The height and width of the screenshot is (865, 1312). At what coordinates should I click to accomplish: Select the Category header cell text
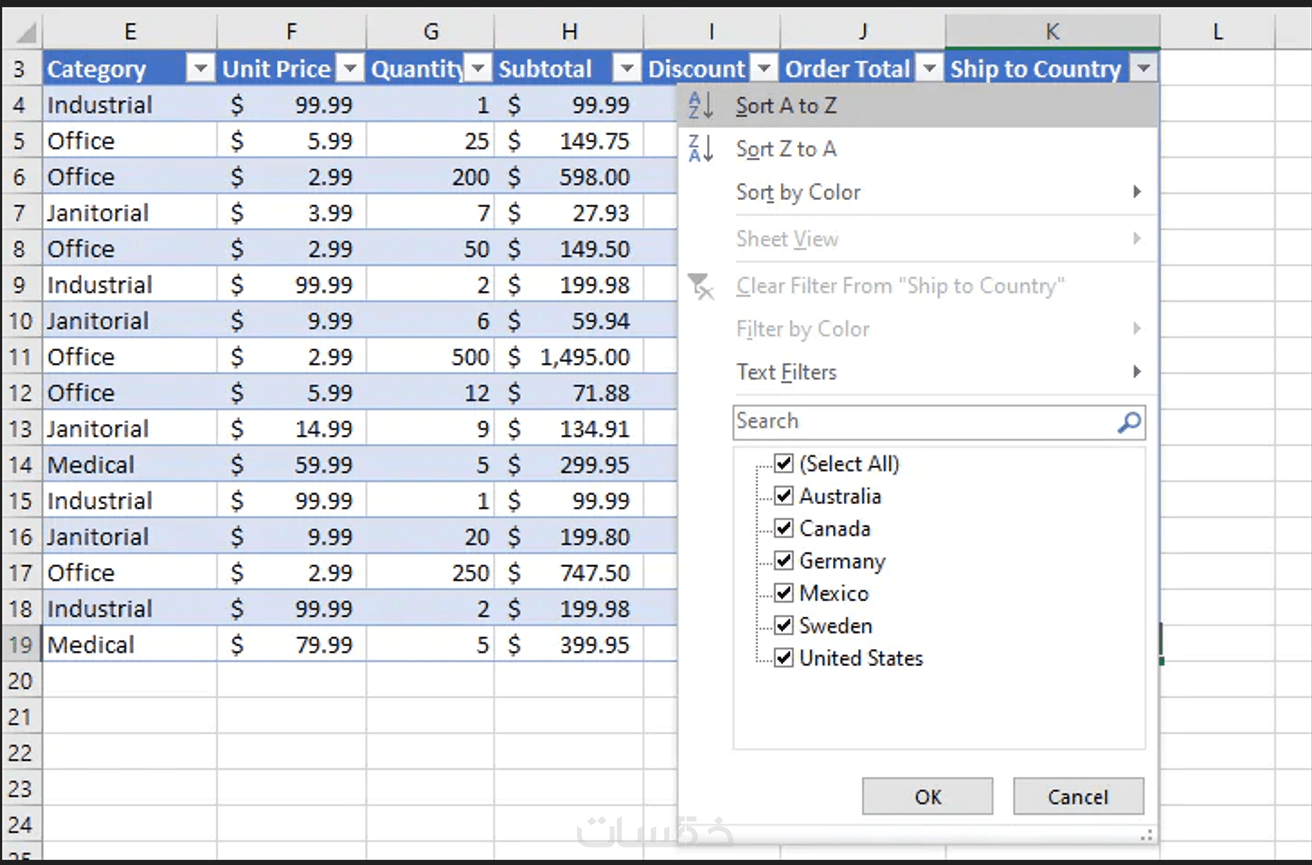coord(97,69)
